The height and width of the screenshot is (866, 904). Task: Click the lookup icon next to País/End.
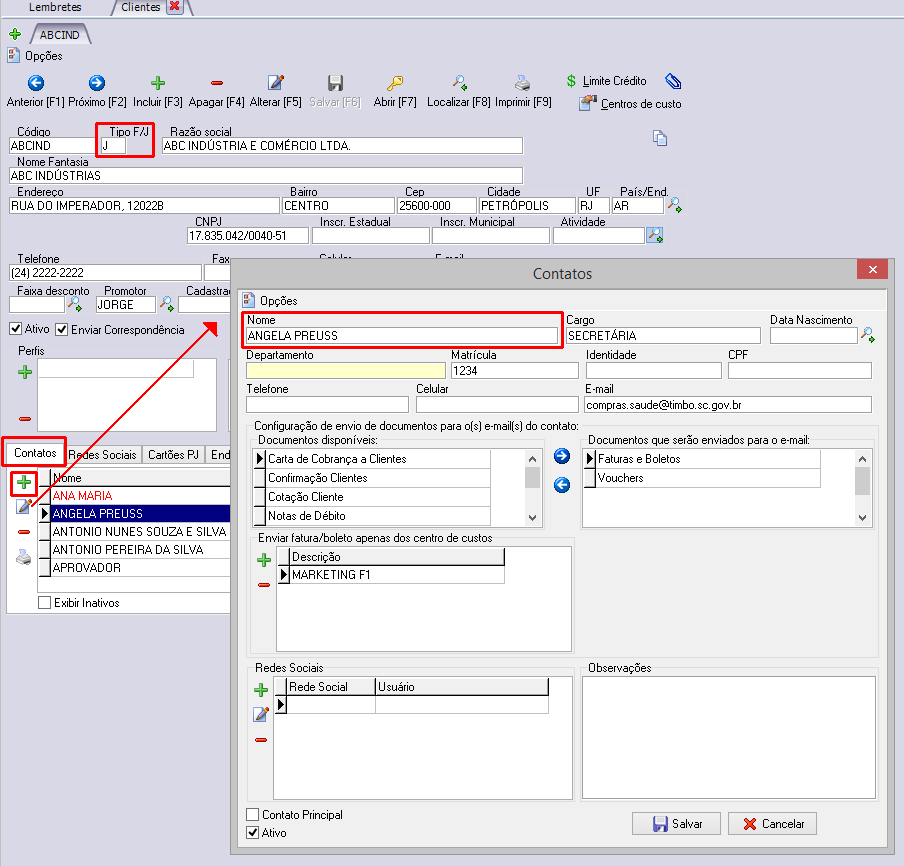point(675,205)
